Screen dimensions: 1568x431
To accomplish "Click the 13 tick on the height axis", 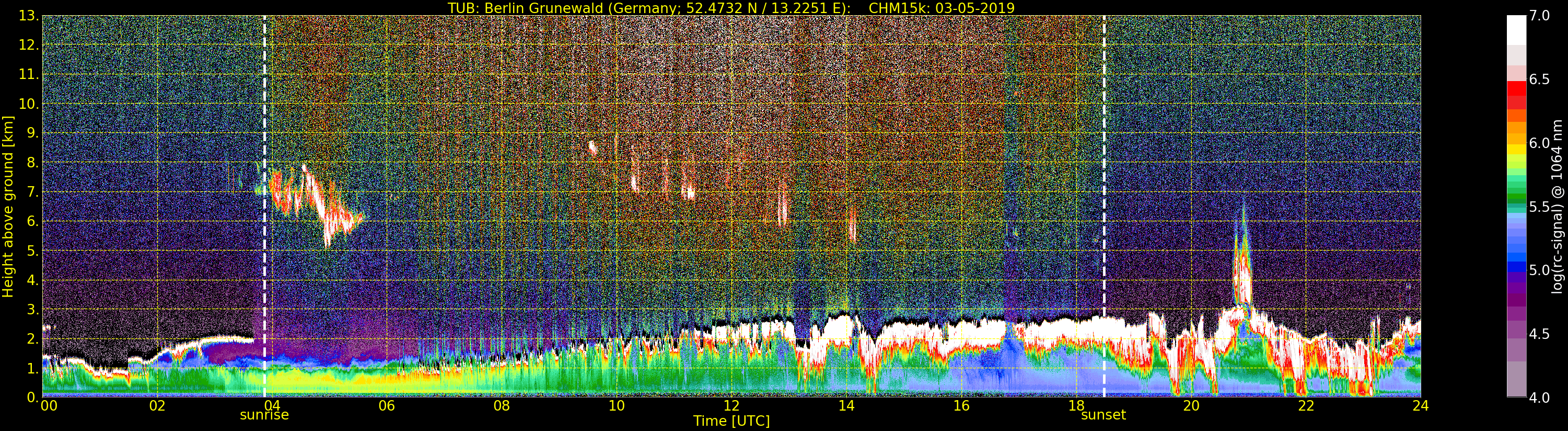I will pyautogui.click(x=27, y=16).
